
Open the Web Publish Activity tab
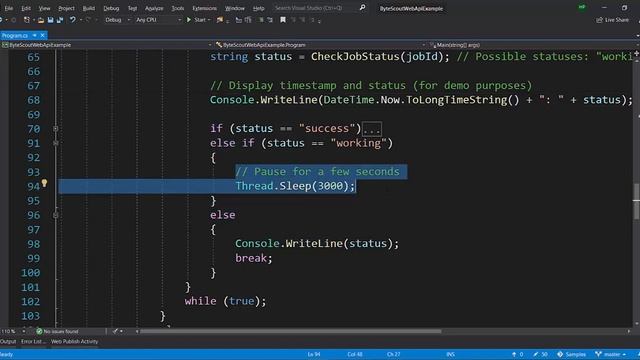[x=74, y=342]
